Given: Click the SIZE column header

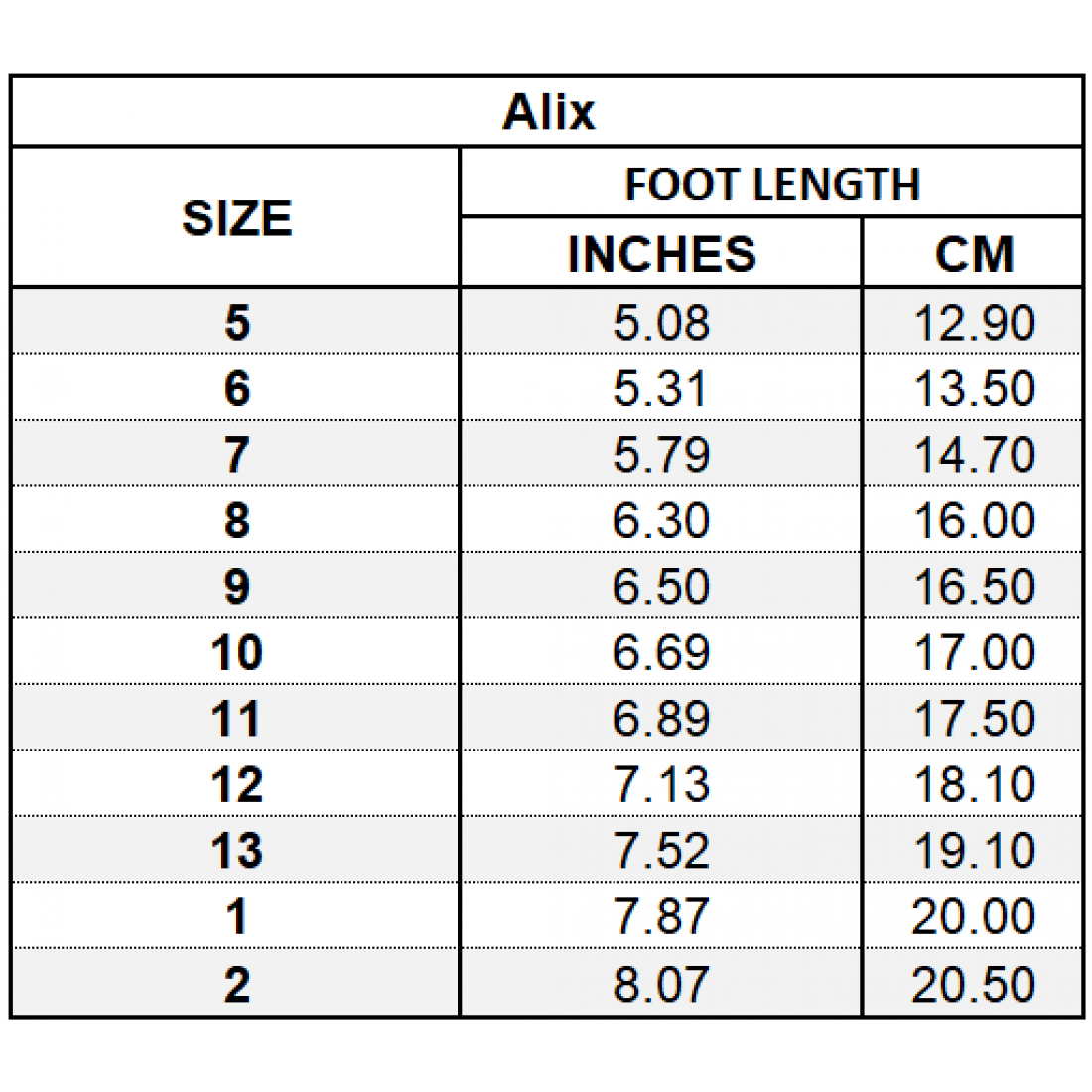Looking at the screenshot, I should pos(236,218).
